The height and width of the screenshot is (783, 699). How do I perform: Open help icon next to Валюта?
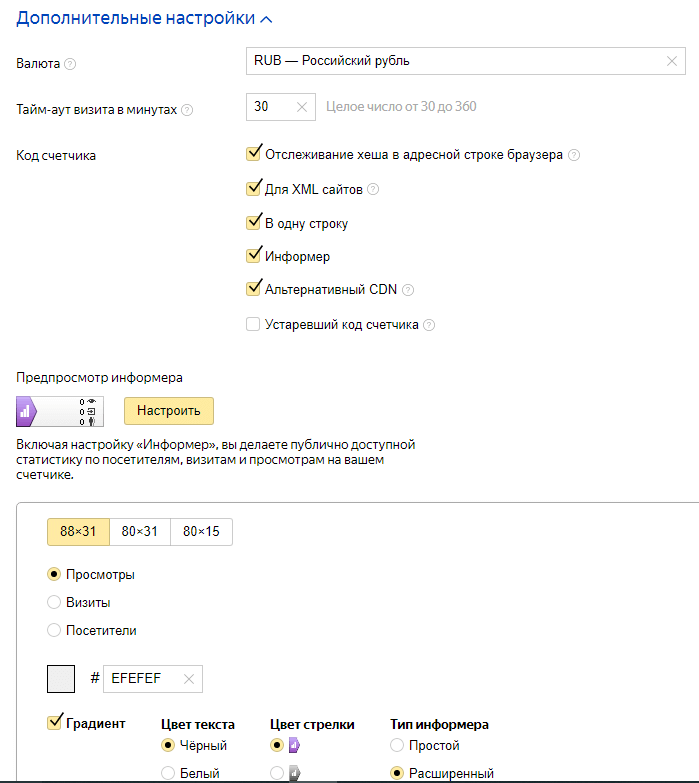pos(70,64)
